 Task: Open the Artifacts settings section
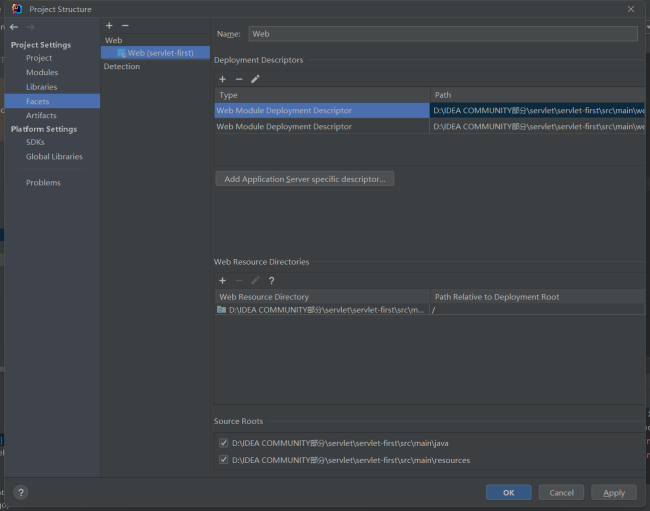(42, 115)
